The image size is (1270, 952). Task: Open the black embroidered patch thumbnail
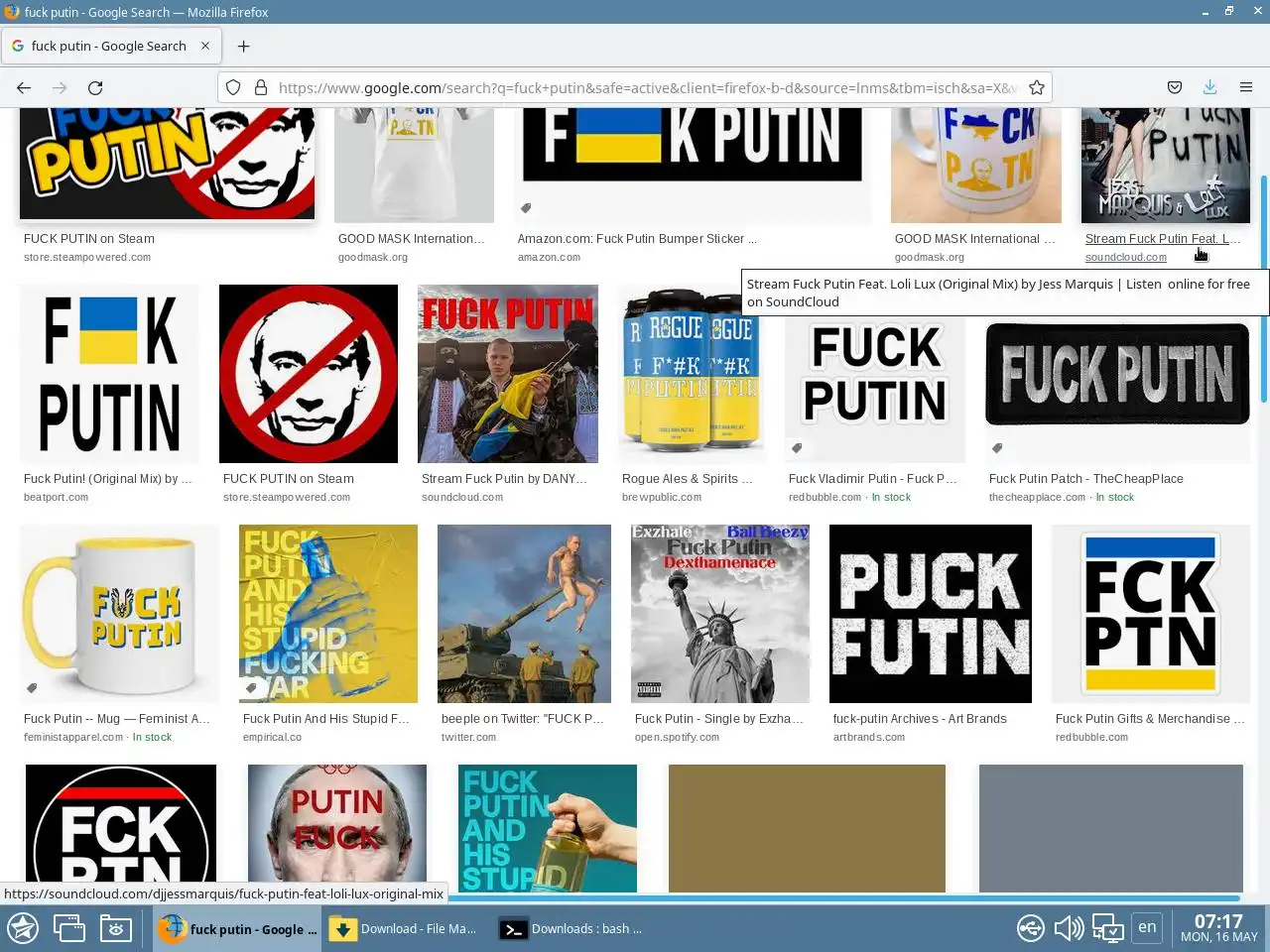coord(1117,374)
